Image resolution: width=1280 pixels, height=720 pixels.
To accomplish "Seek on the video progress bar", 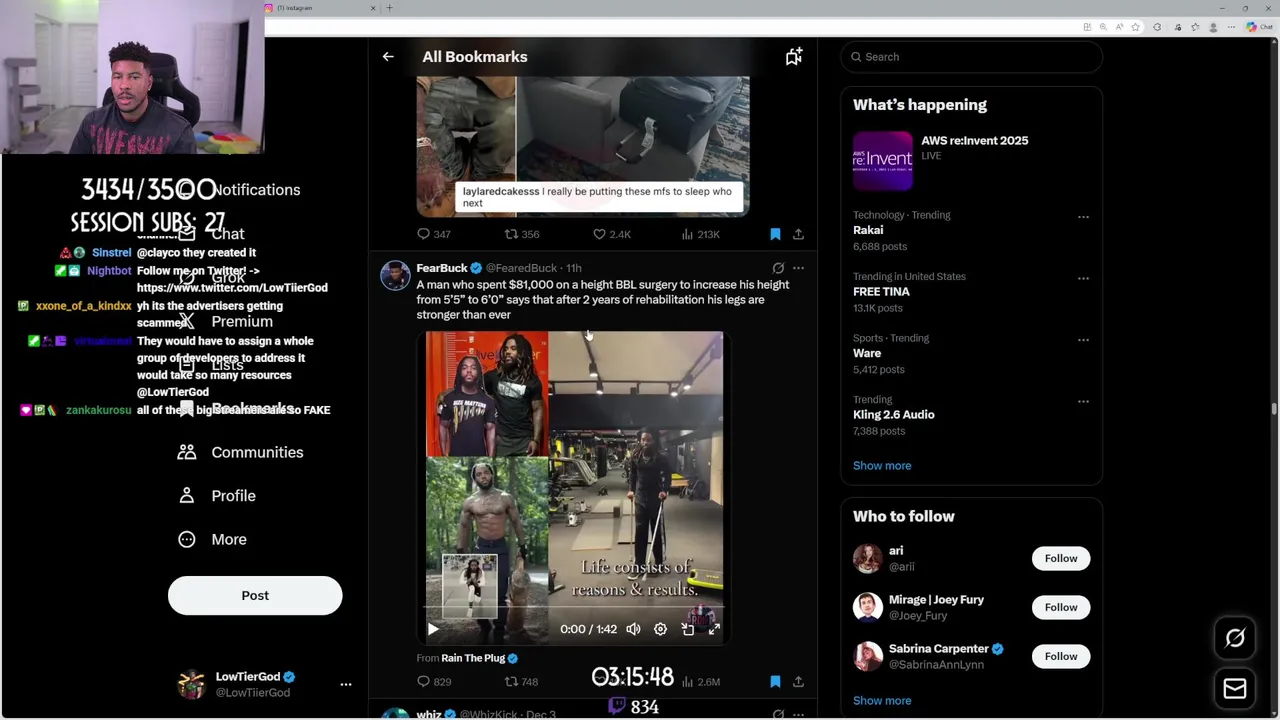I will (x=574, y=607).
